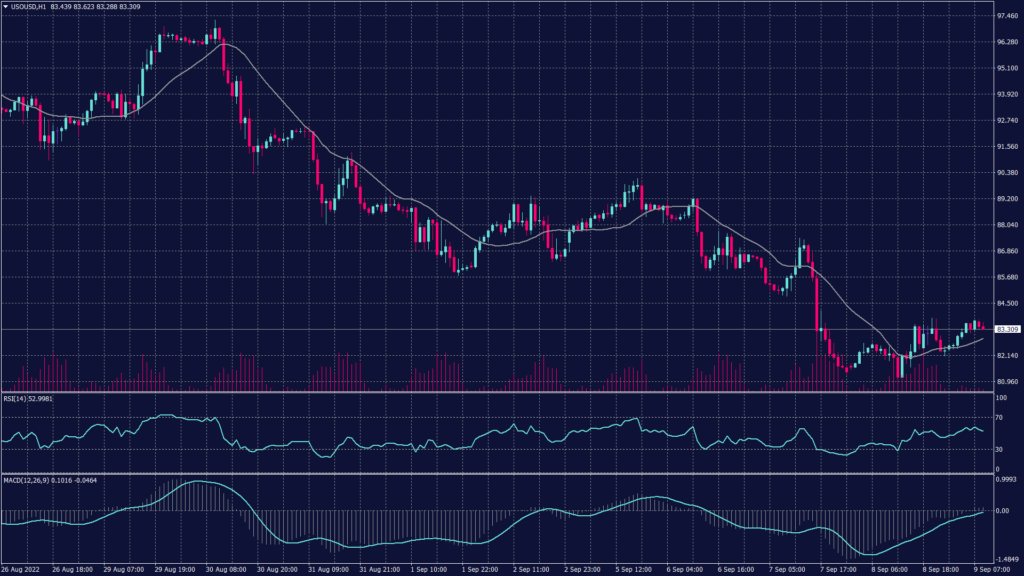Click the 93.920 price axis label
Viewport: 1024px width, 576px height.
[x=1003, y=95]
